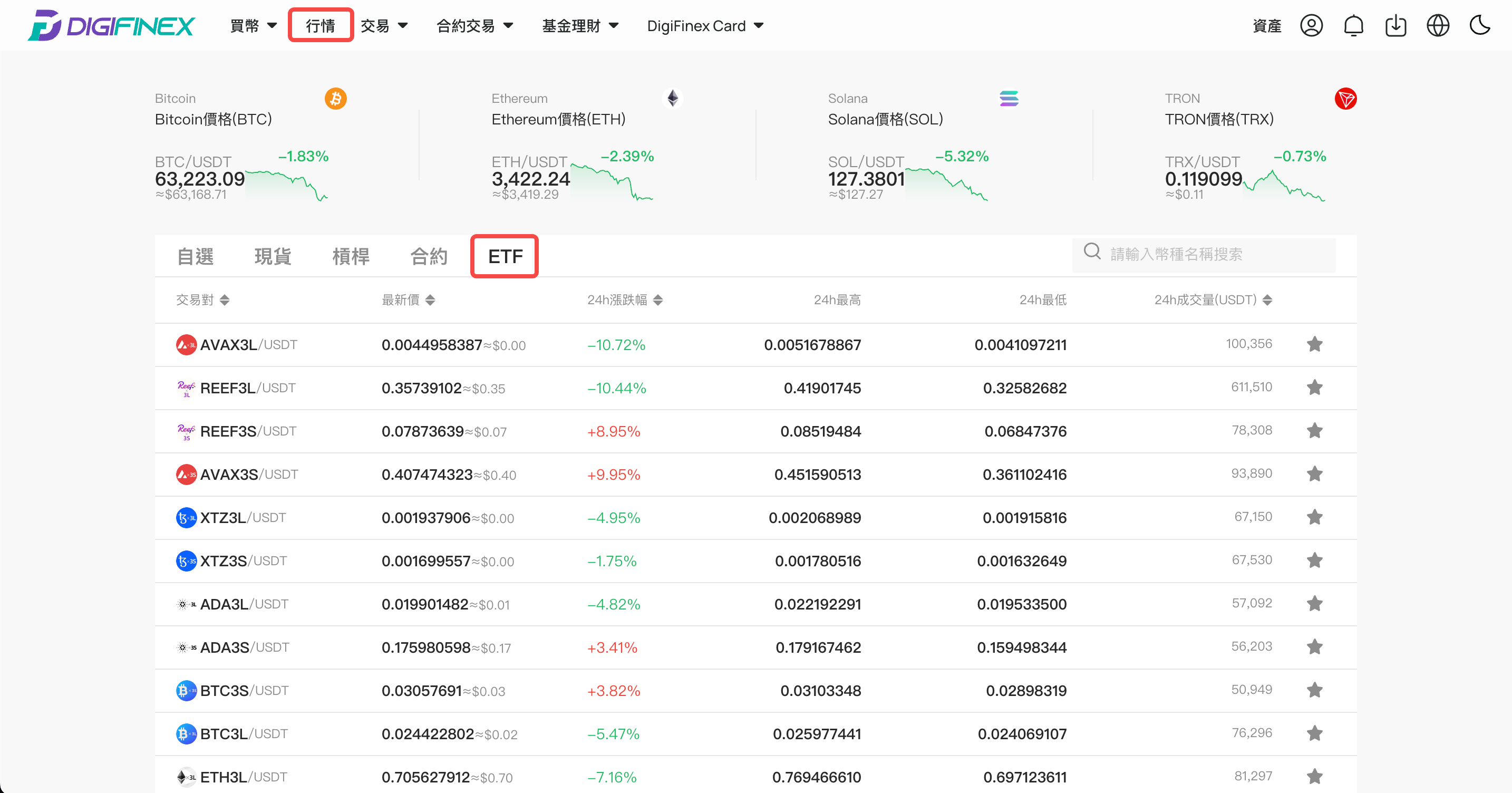Image resolution: width=1512 pixels, height=793 pixels.
Task: Click the Bitcoin coin icon
Action: 336,99
